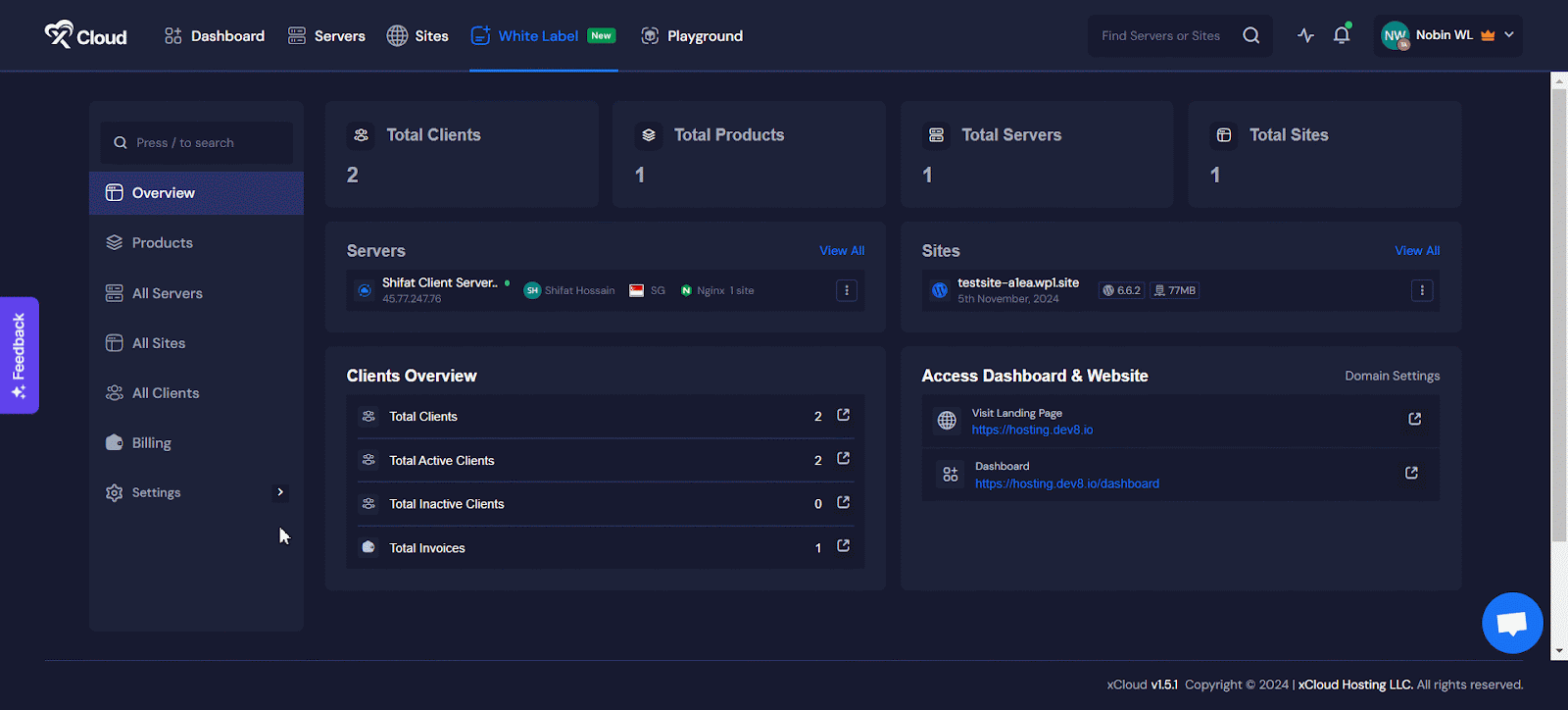Viewport: 1568px width, 710px height.
Task: Click the dashboard grid icon in Access panel
Action: [951, 475]
